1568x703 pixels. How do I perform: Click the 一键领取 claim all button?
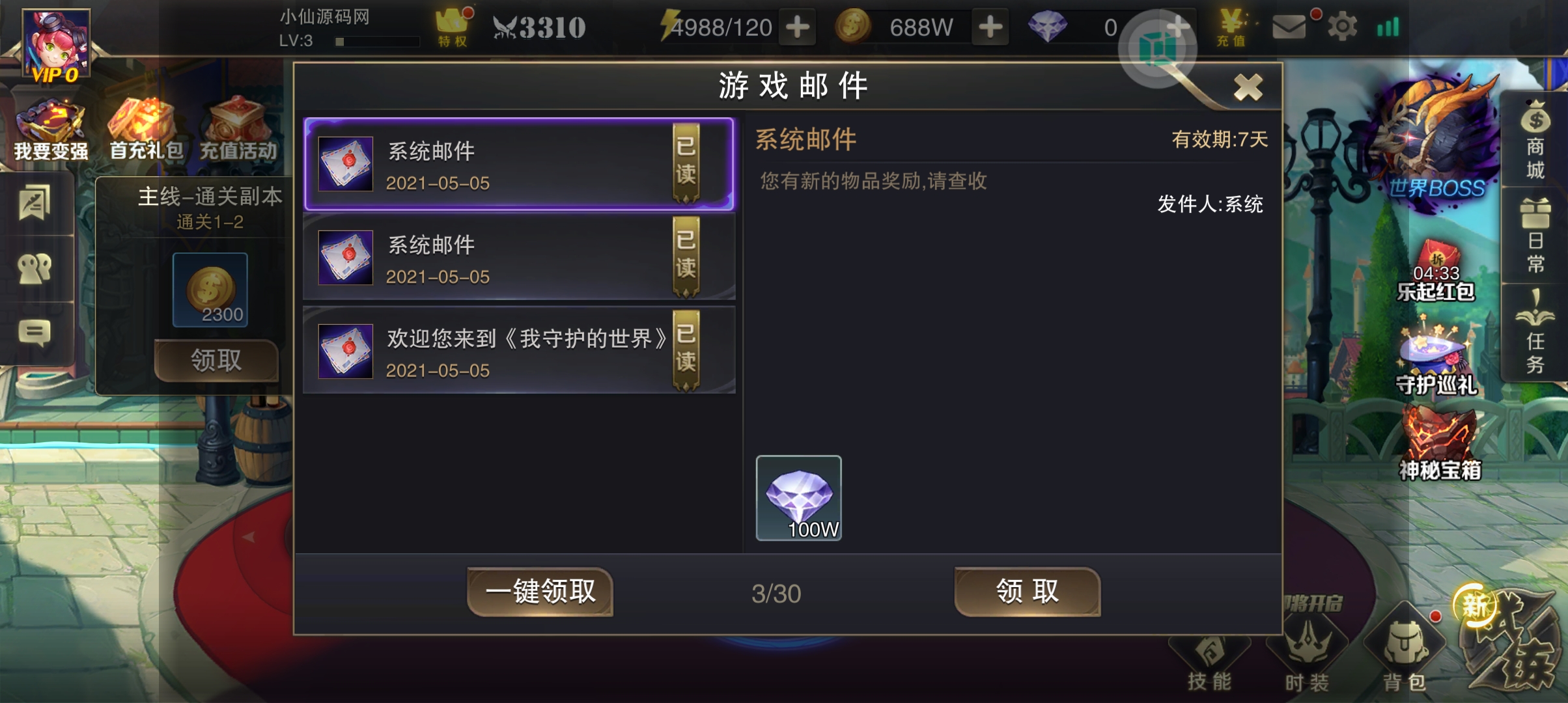click(x=540, y=592)
